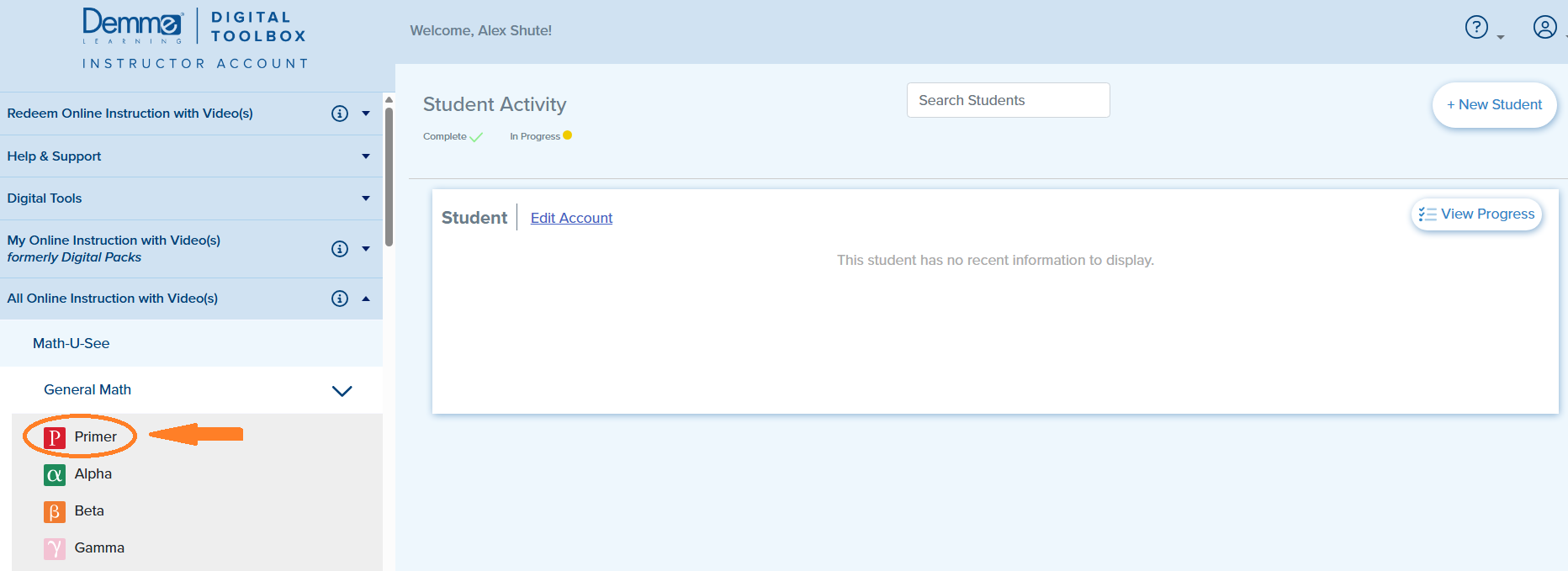Open the Edit Account link

571,218
